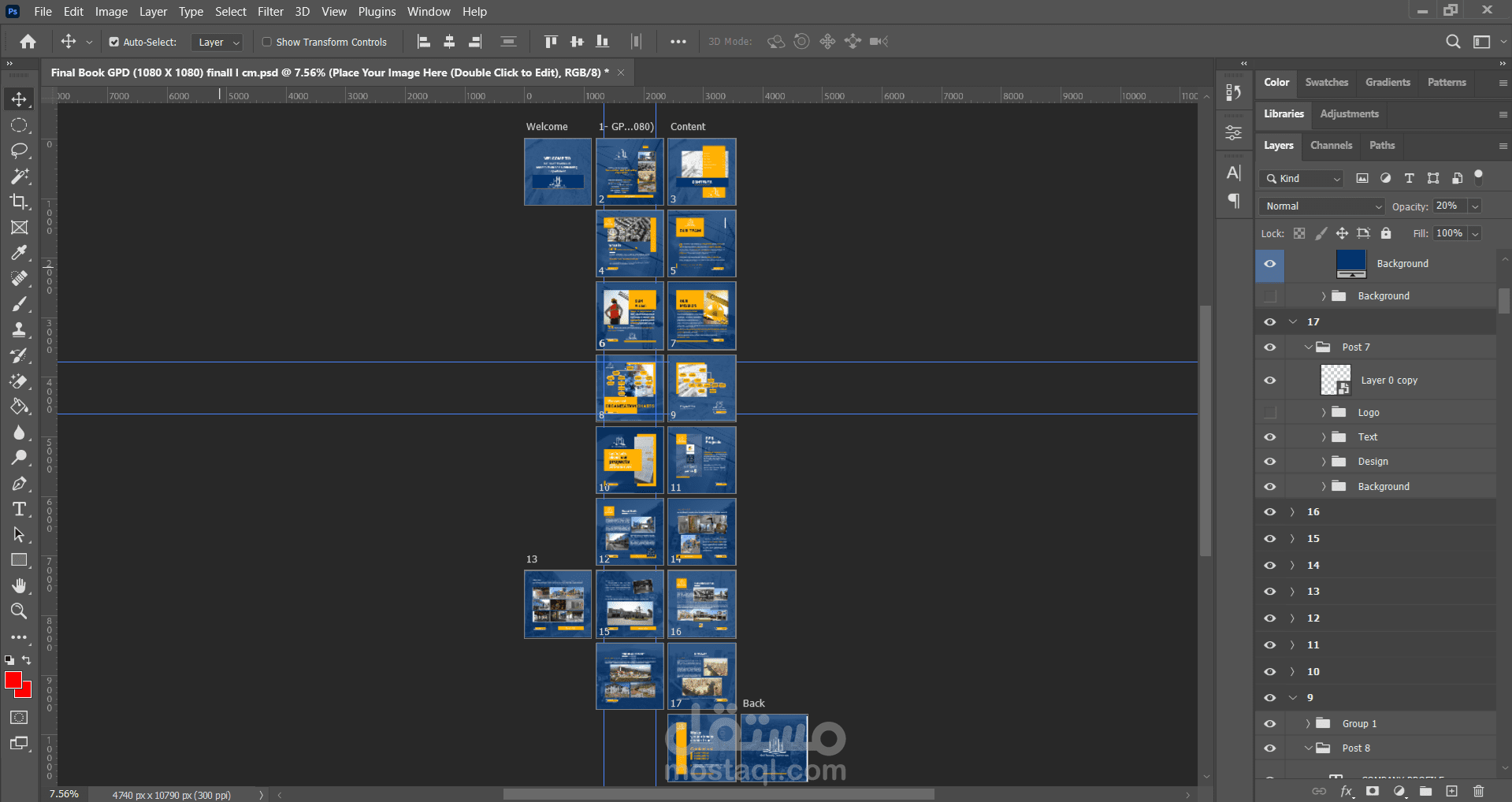Go to the Home screen
The width and height of the screenshot is (1512, 802).
pyautogui.click(x=28, y=42)
